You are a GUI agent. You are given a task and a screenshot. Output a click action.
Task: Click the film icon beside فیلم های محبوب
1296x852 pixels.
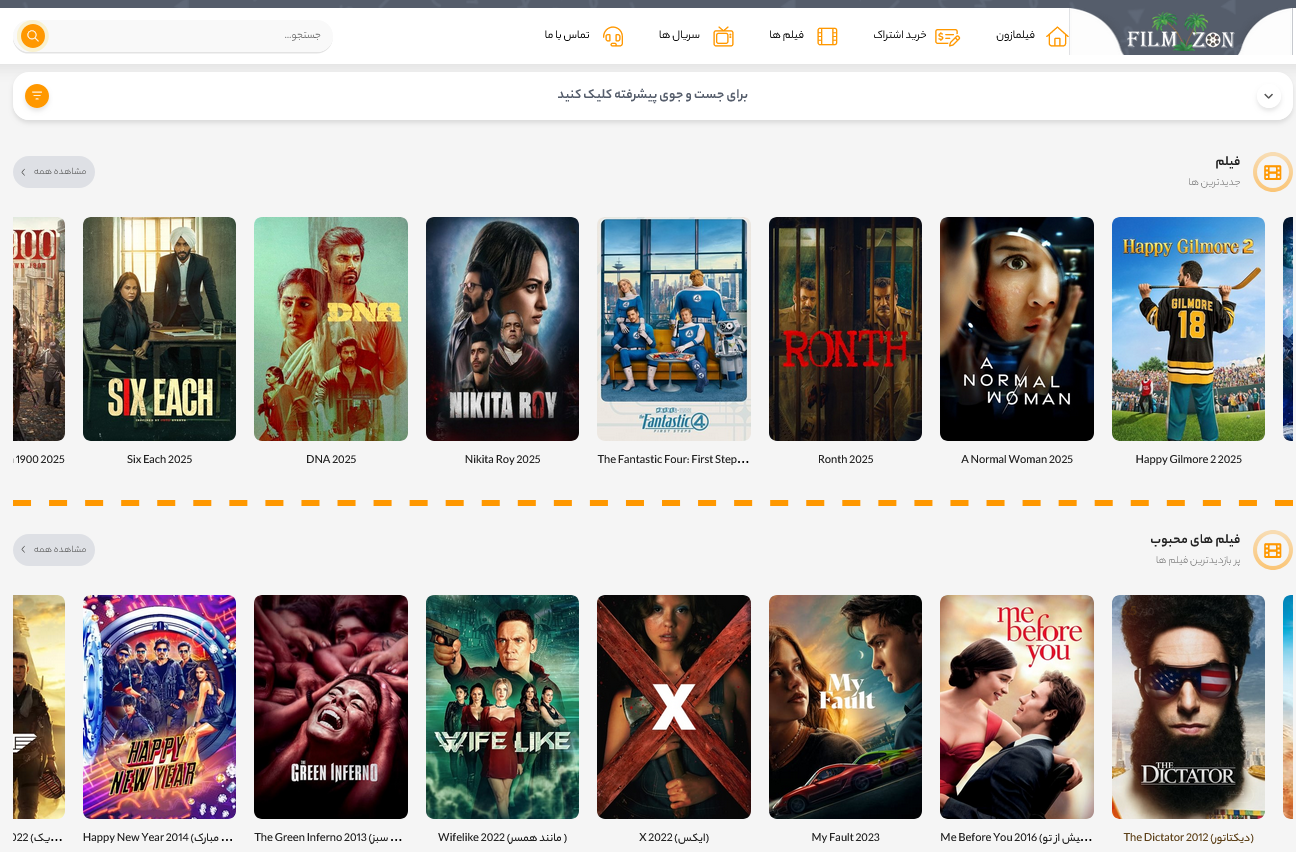pos(1272,550)
